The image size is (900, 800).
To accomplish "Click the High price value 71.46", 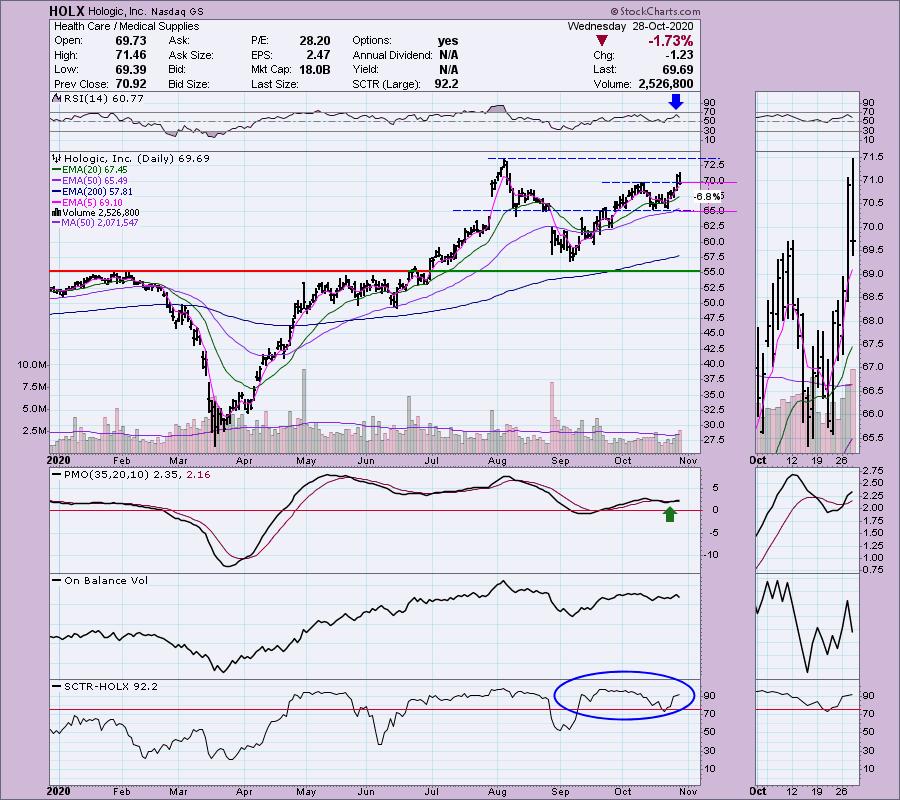I will click(x=131, y=55).
